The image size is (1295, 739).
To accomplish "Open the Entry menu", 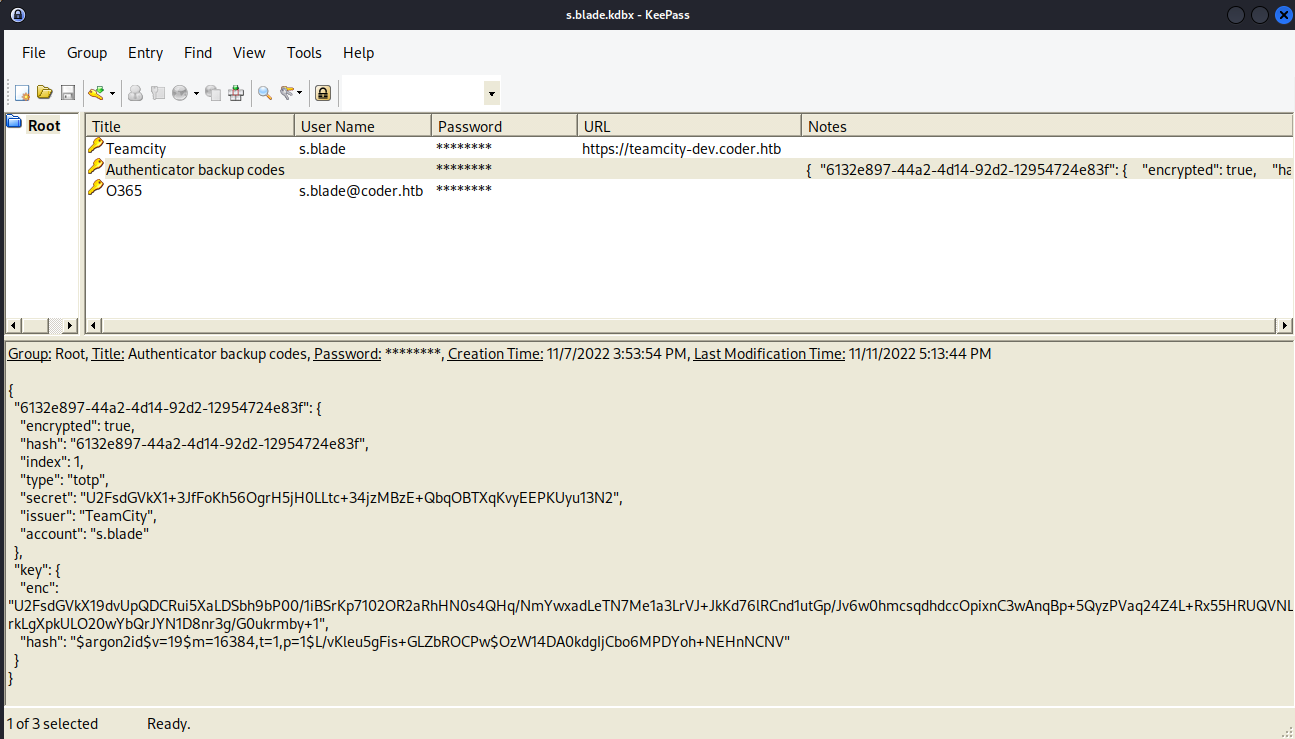I will pos(145,53).
